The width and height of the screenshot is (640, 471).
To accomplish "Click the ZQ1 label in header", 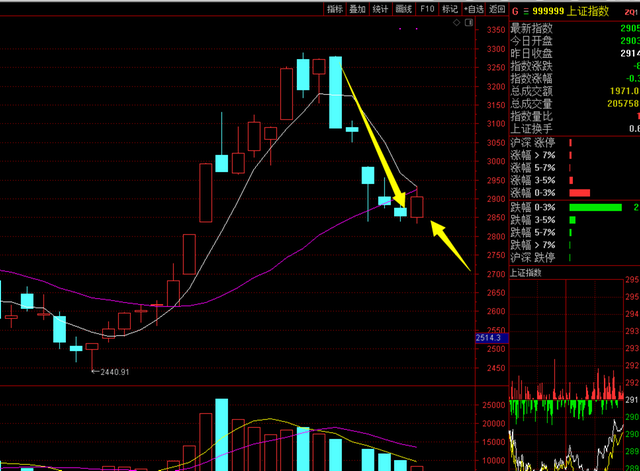I will (x=631, y=12).
